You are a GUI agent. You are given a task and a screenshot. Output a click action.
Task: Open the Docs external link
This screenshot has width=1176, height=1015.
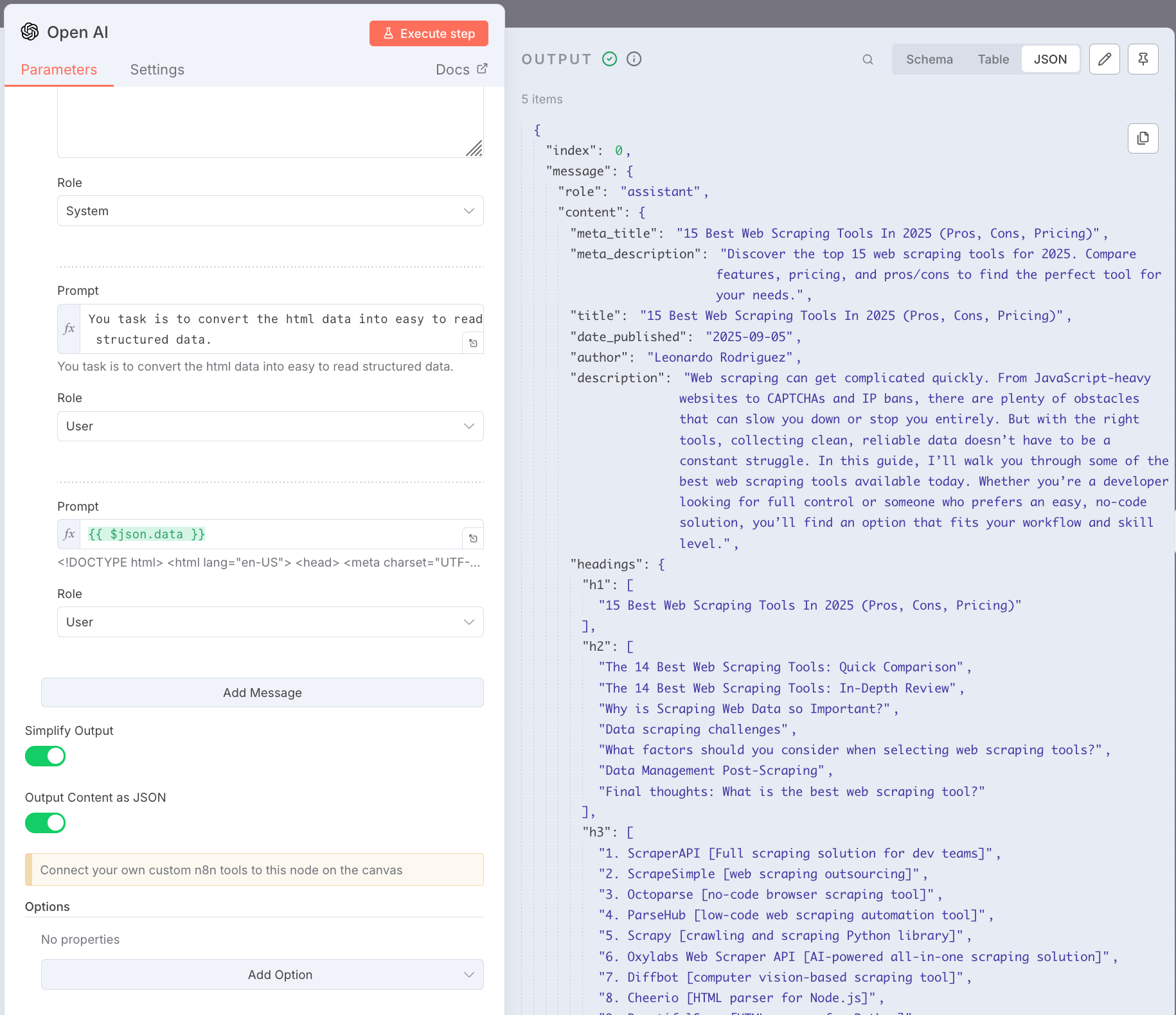[x=461, y=69]
